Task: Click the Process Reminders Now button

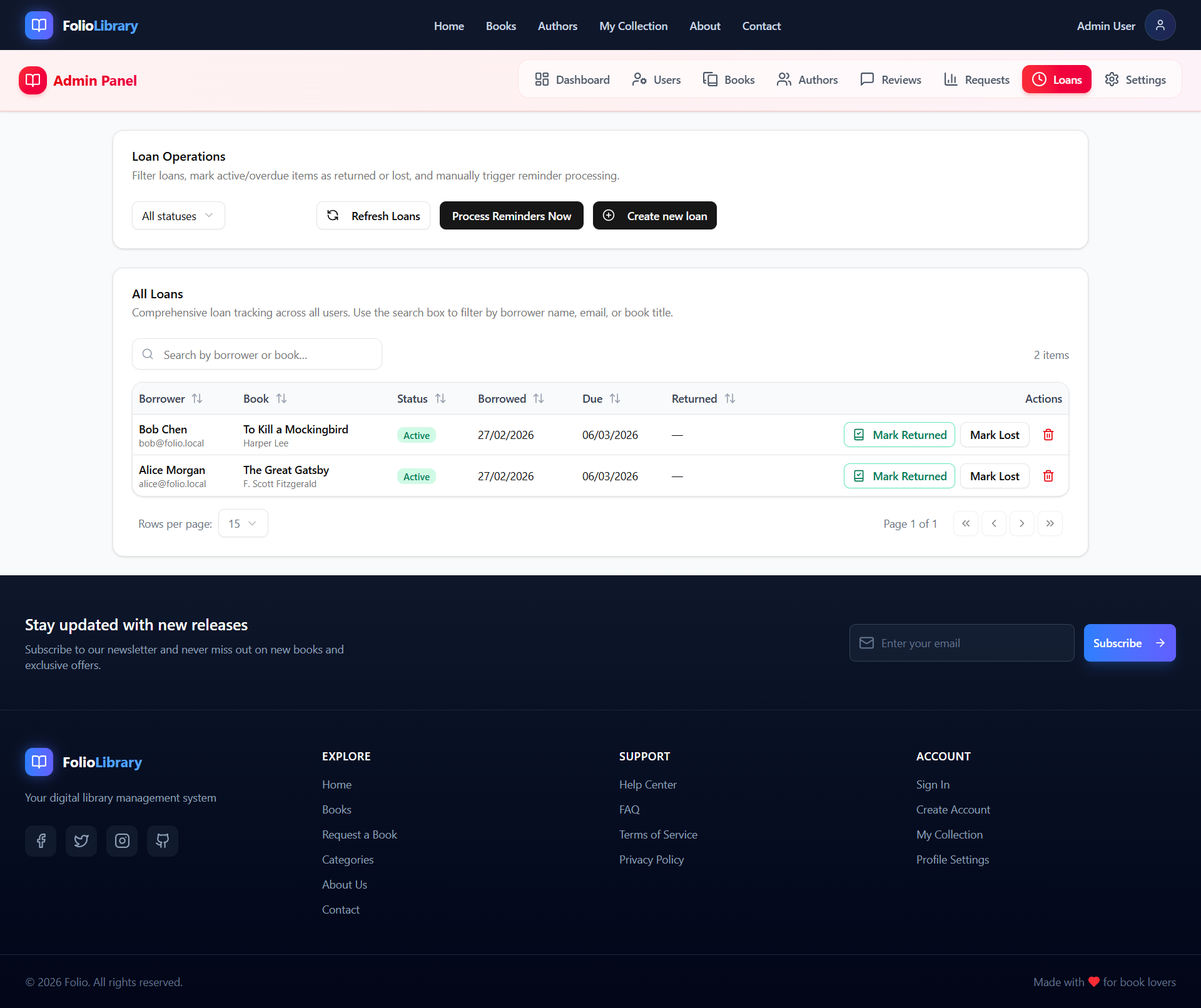Action: point(511,215)
